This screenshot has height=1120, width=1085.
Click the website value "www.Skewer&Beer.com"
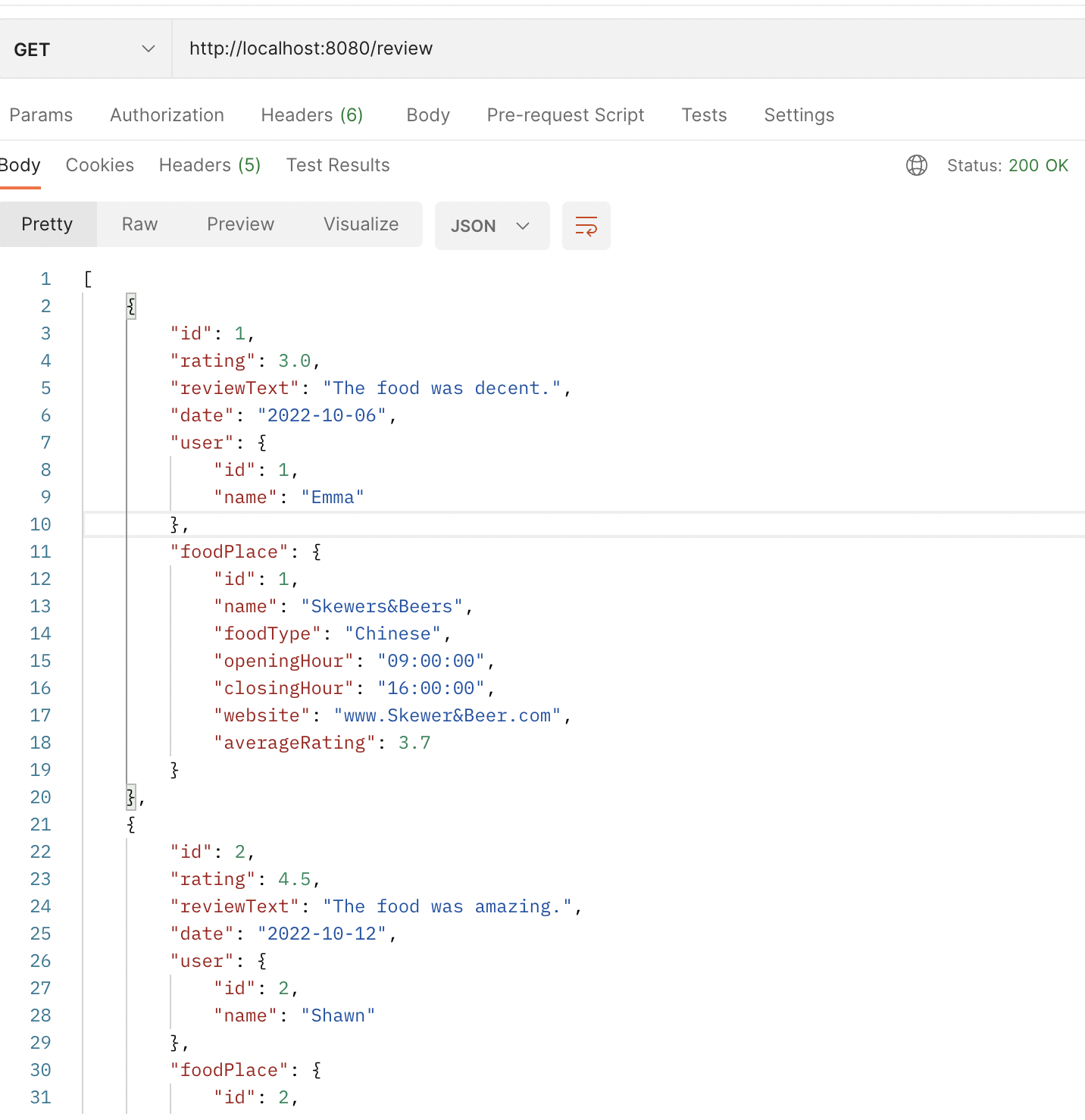[447, 715]
